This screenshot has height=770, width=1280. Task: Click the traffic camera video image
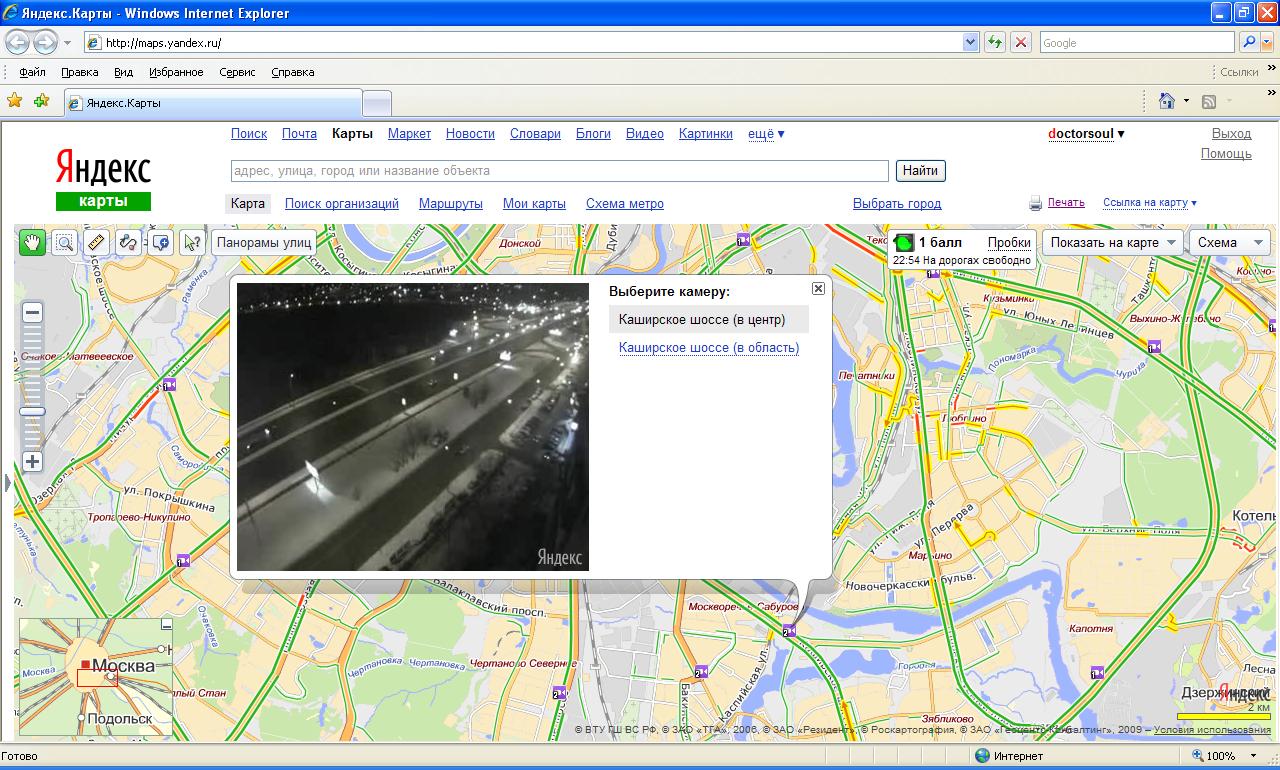tap(413, 427)
